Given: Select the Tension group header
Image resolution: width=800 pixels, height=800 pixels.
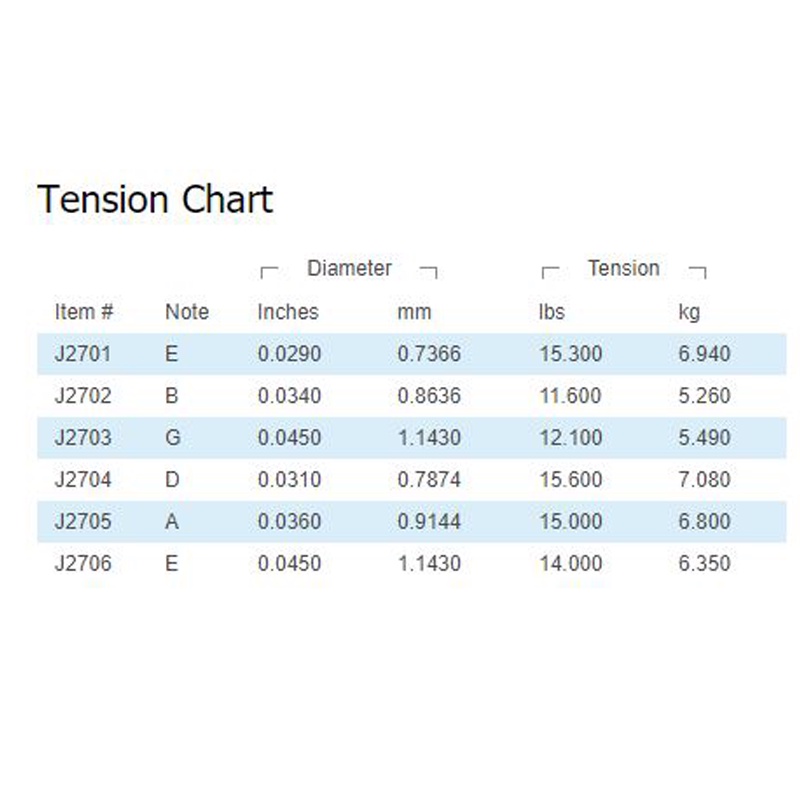Looking at the screenshot, I should (x=623, y=268).
